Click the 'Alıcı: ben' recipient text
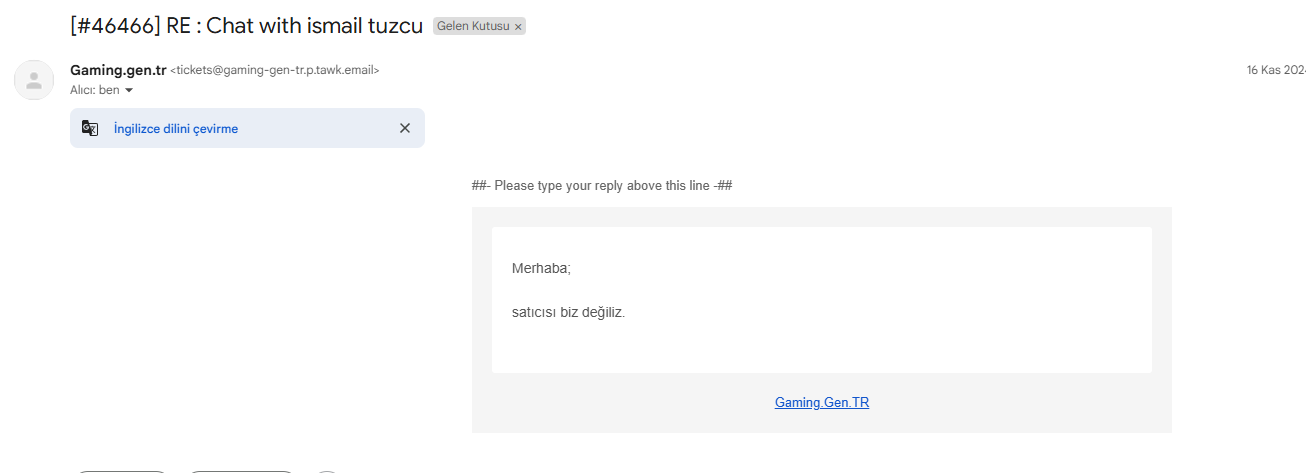Viewport: 1306px width, 473px height. tap(94, 90)
